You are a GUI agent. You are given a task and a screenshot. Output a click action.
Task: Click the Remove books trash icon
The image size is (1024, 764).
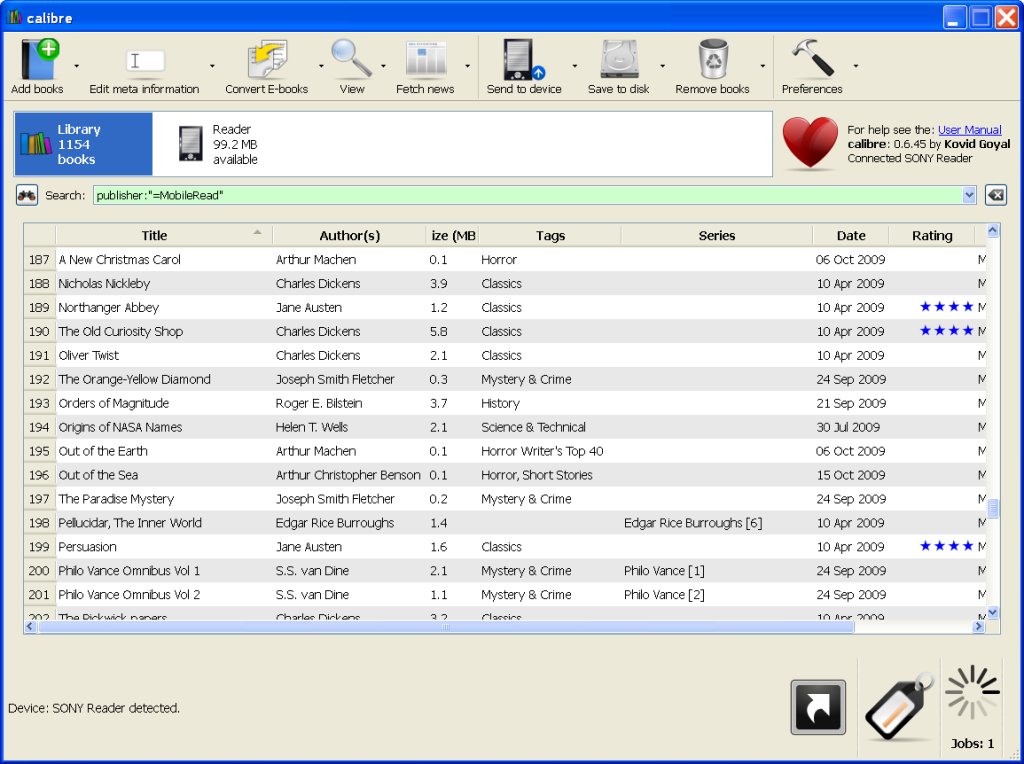tap(712, 60)
